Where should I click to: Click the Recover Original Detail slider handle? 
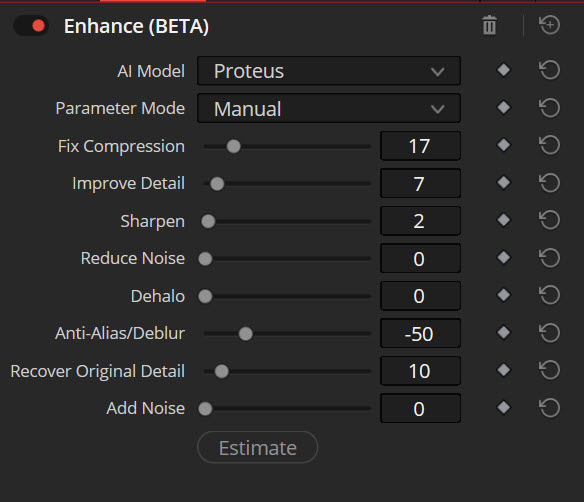(222, 371)
